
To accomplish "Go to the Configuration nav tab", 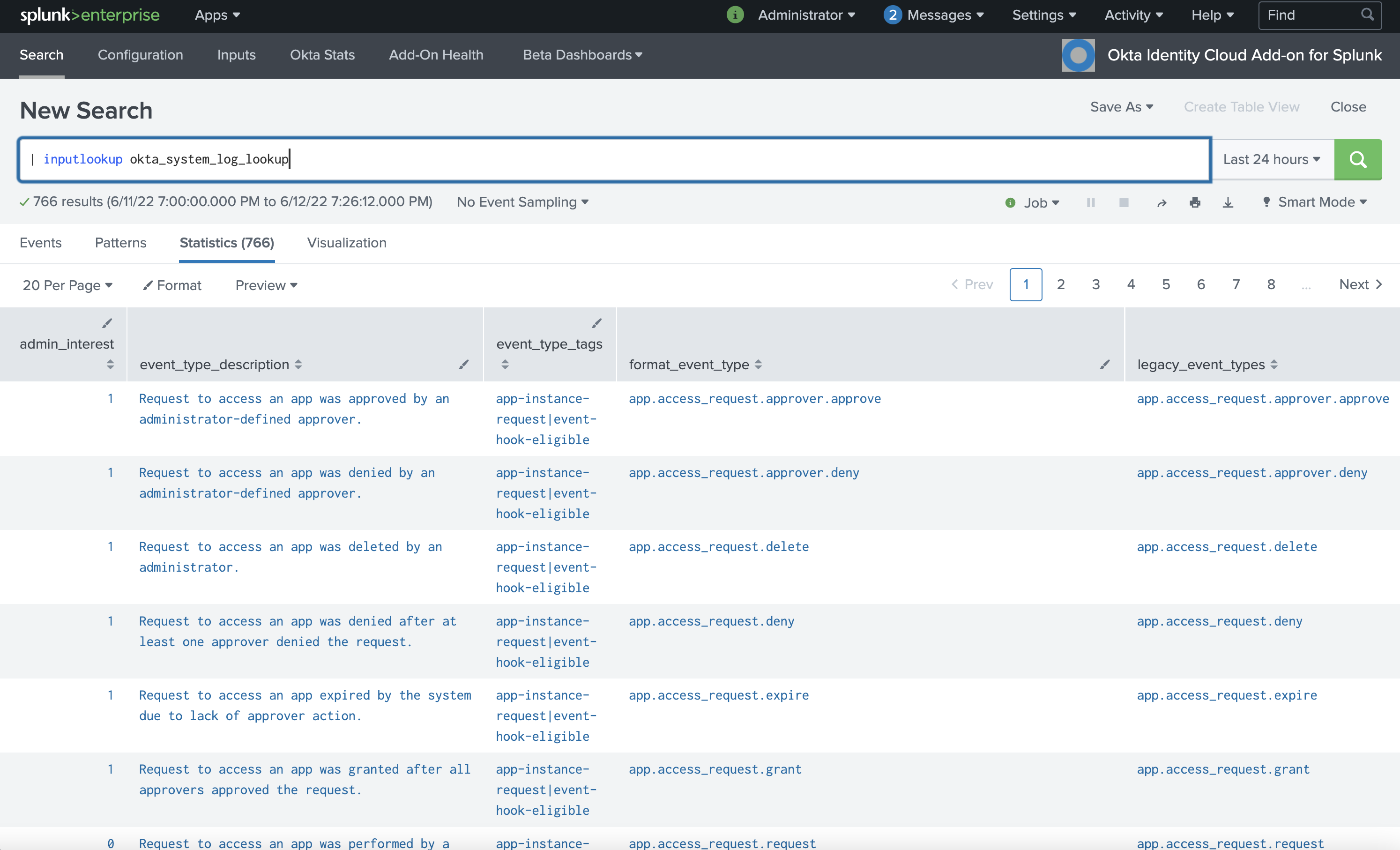I will pyautogui.click(x=140, y=54).
